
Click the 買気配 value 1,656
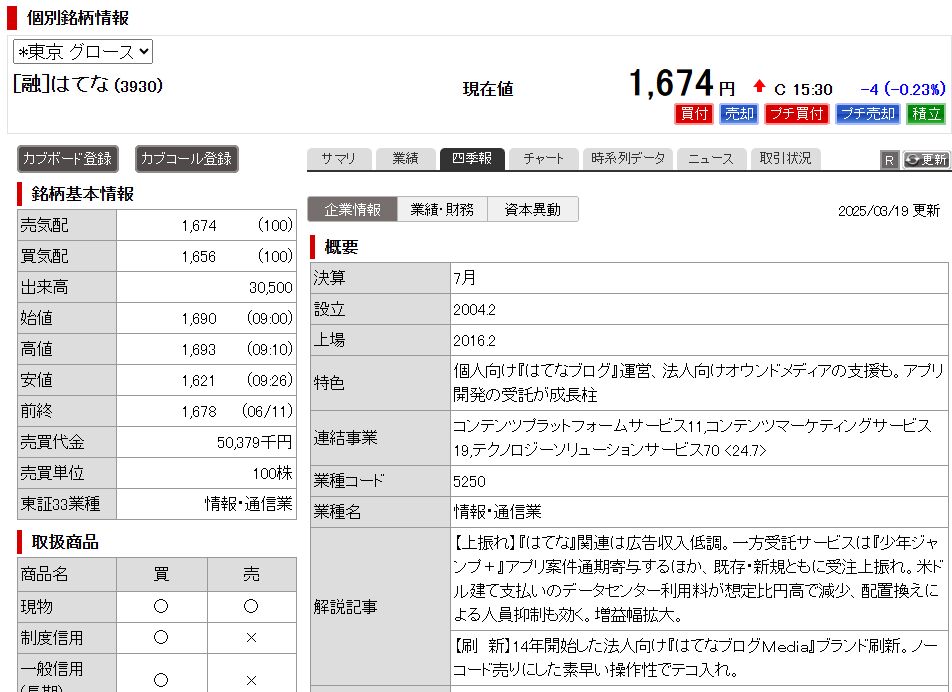[x=199, y=257]
